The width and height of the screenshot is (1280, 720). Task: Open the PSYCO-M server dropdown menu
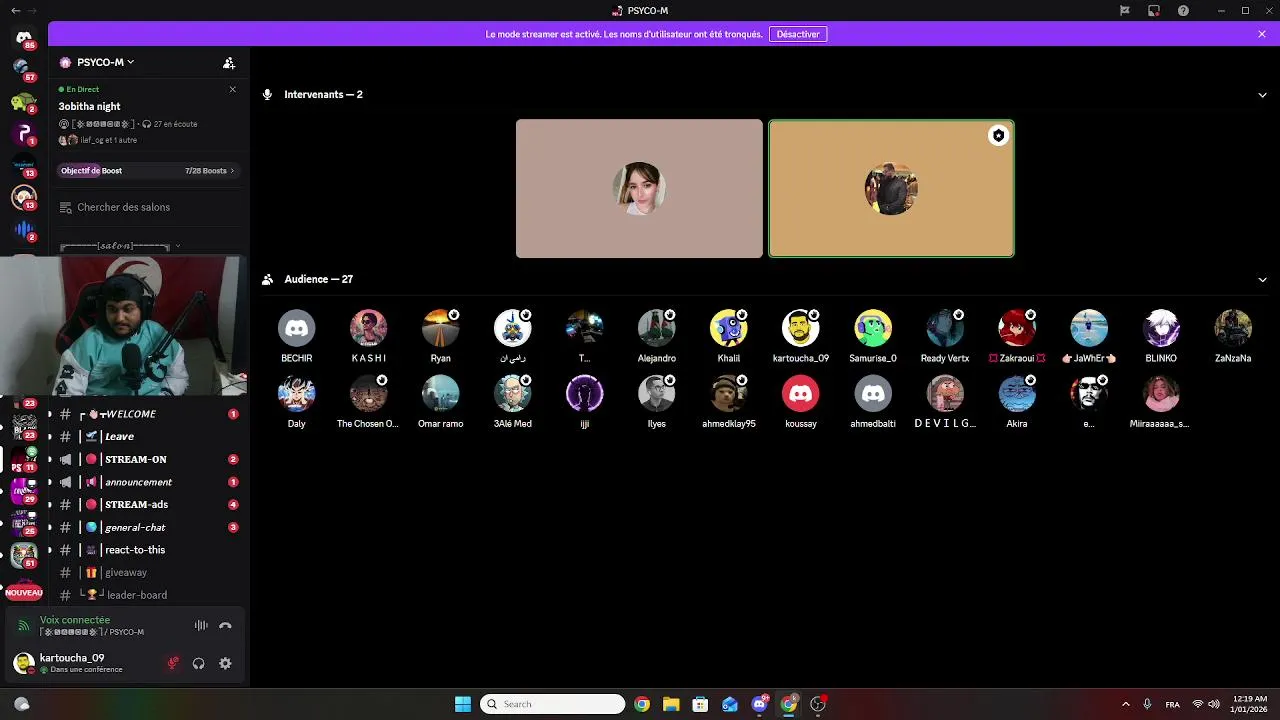pyautogui.click(x=96, y=62)
